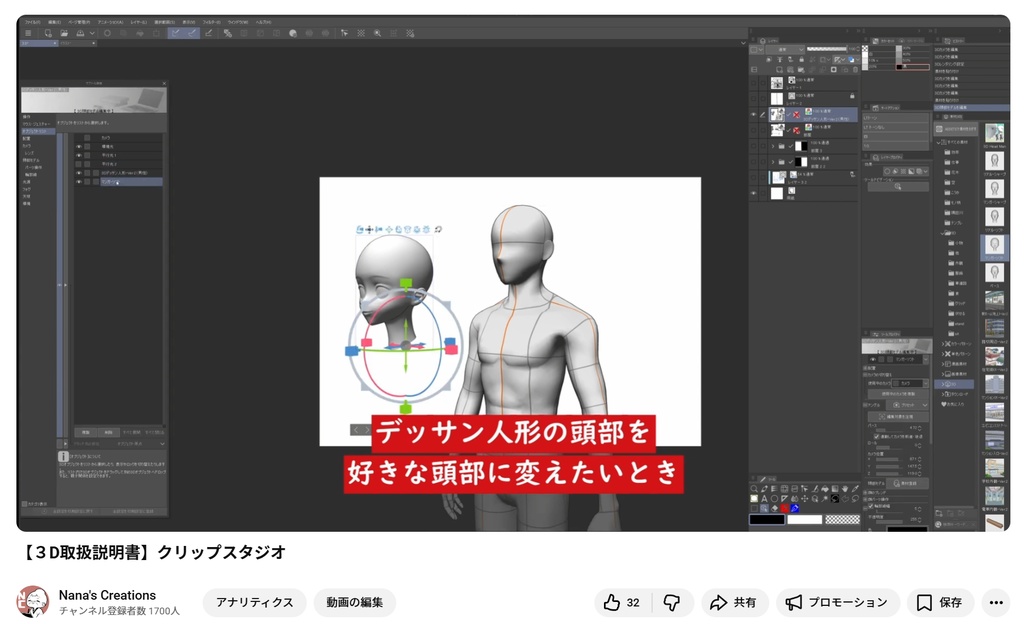Select the Move tool in the tool palette
The height and width of the screenshot is (624, 1024).
coord(805,498)
